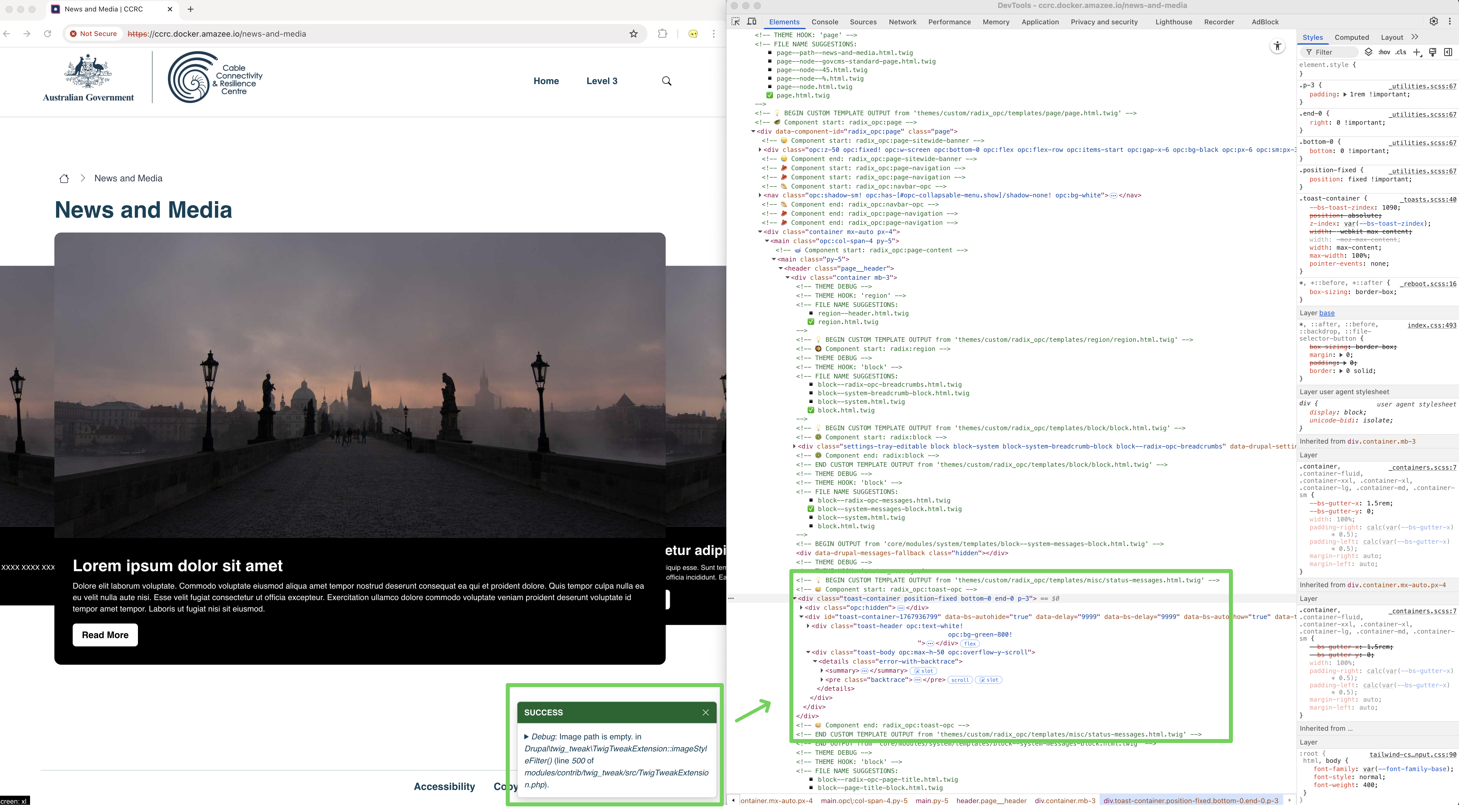Open DevTools settings gear

1434,21
